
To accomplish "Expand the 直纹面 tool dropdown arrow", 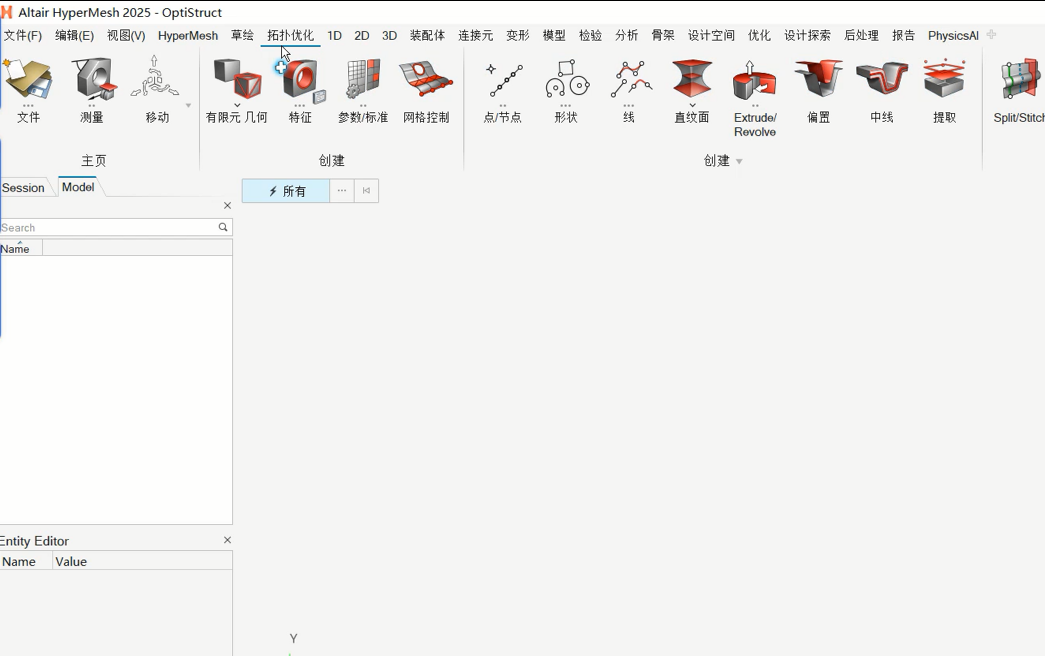I will click(x=692, y=105).
